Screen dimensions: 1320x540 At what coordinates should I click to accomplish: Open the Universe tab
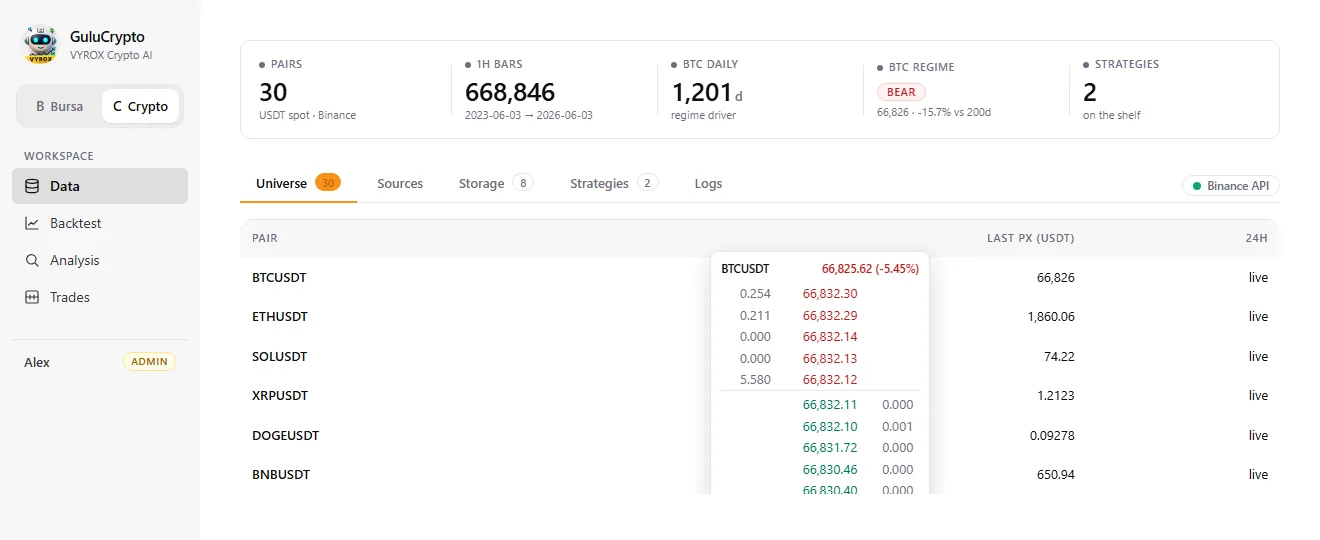point(298,183)
